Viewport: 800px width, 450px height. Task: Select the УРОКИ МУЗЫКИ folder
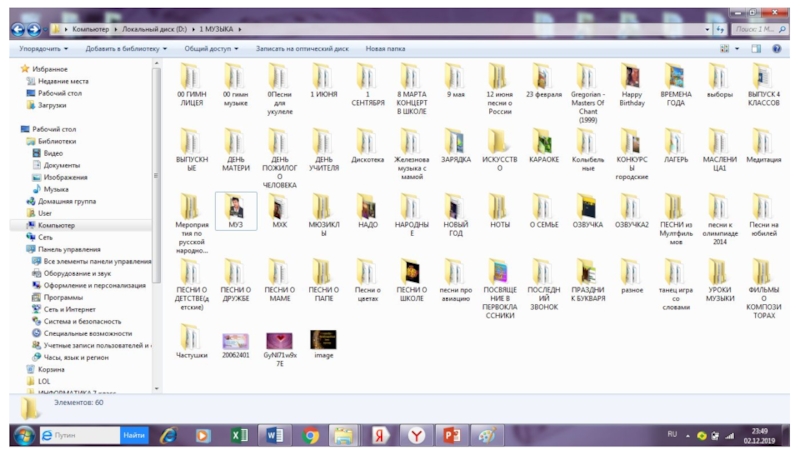(x=719, y=280)
